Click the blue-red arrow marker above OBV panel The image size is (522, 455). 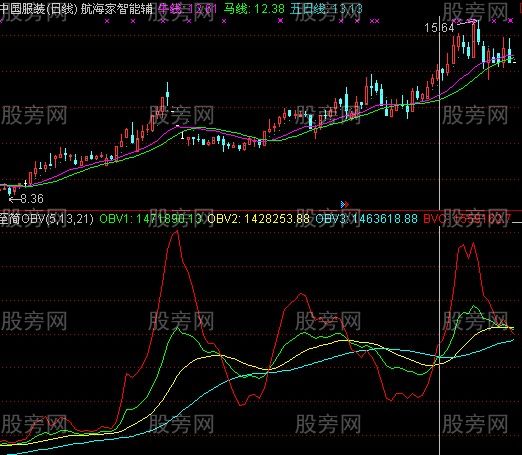coord(345,204)
